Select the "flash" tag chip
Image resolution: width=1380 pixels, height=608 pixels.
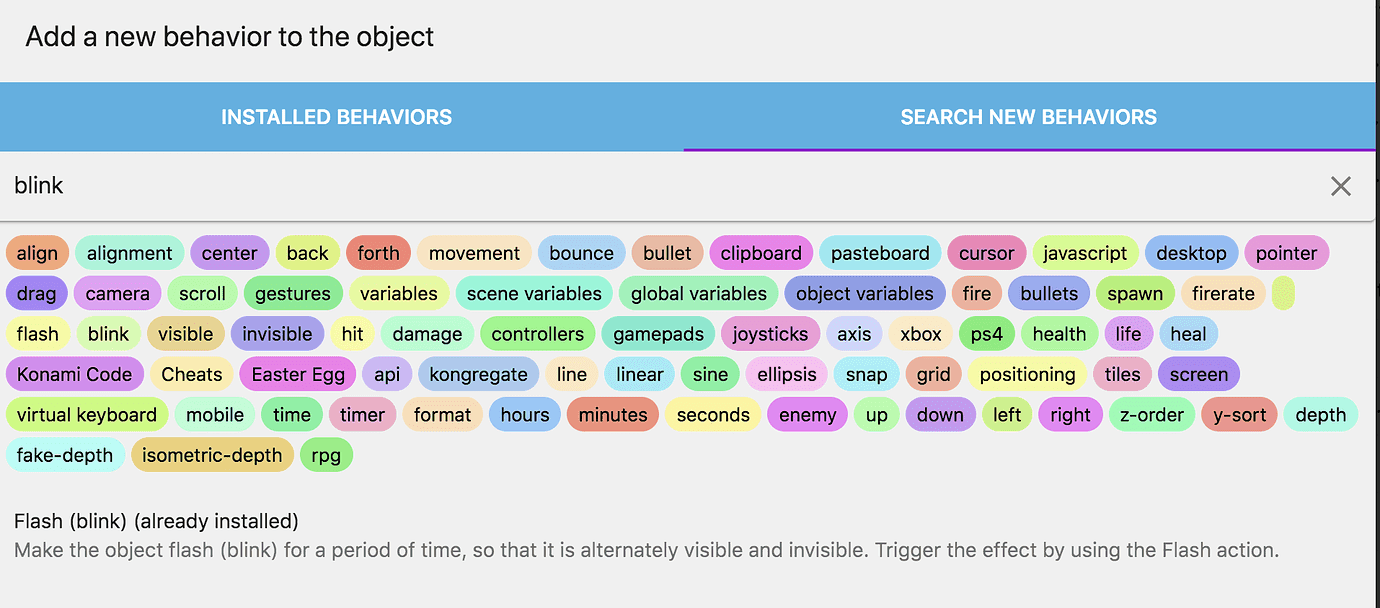[38, 334]
